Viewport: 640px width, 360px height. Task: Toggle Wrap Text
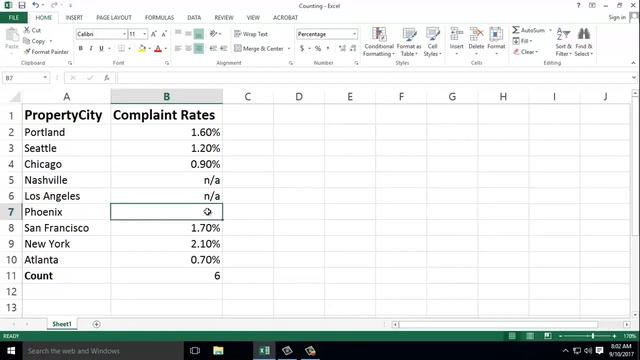pos(251,34)
